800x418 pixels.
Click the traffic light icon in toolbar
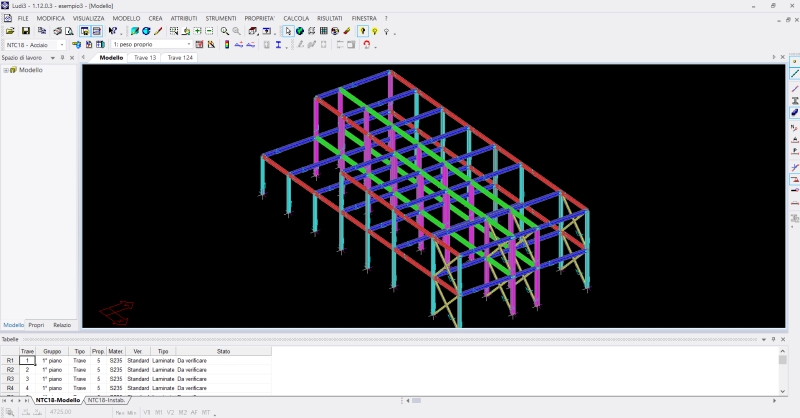point(226,45)
